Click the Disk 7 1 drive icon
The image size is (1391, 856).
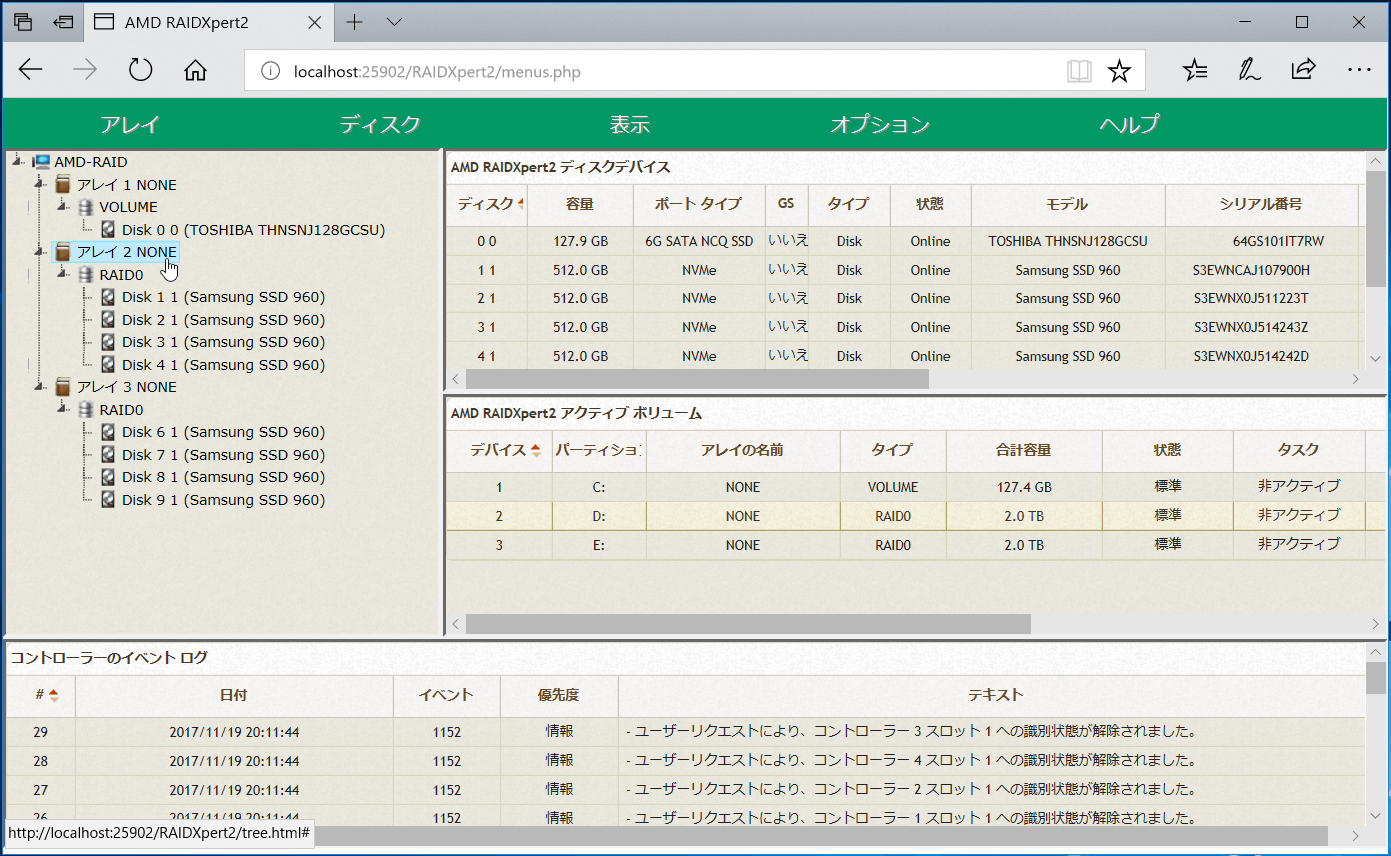pyautogui.click(x=109, y=455)
